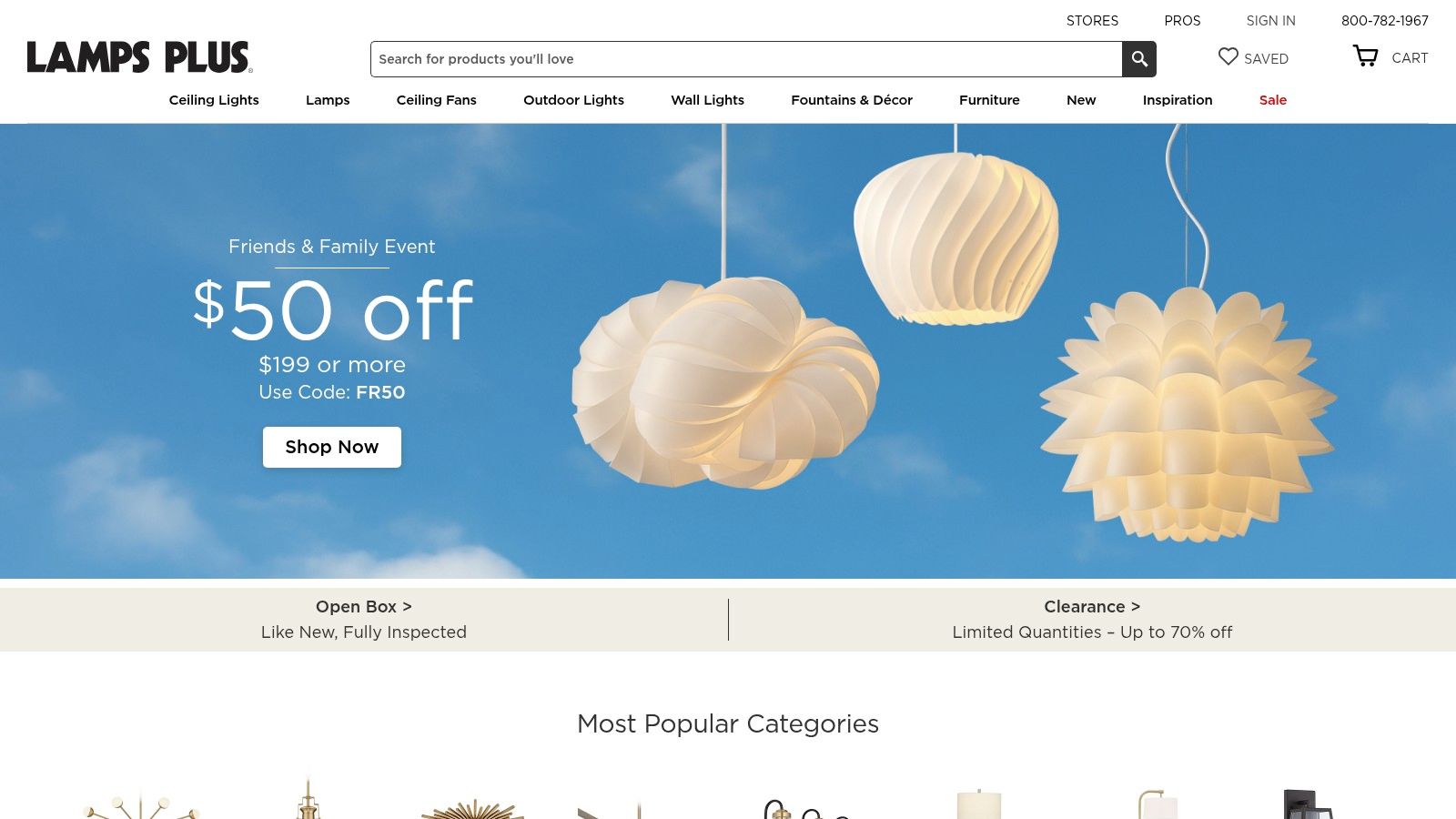Click the Lamps Plus logo
The width and height of the screenshot is (1456, 819).
140,57
